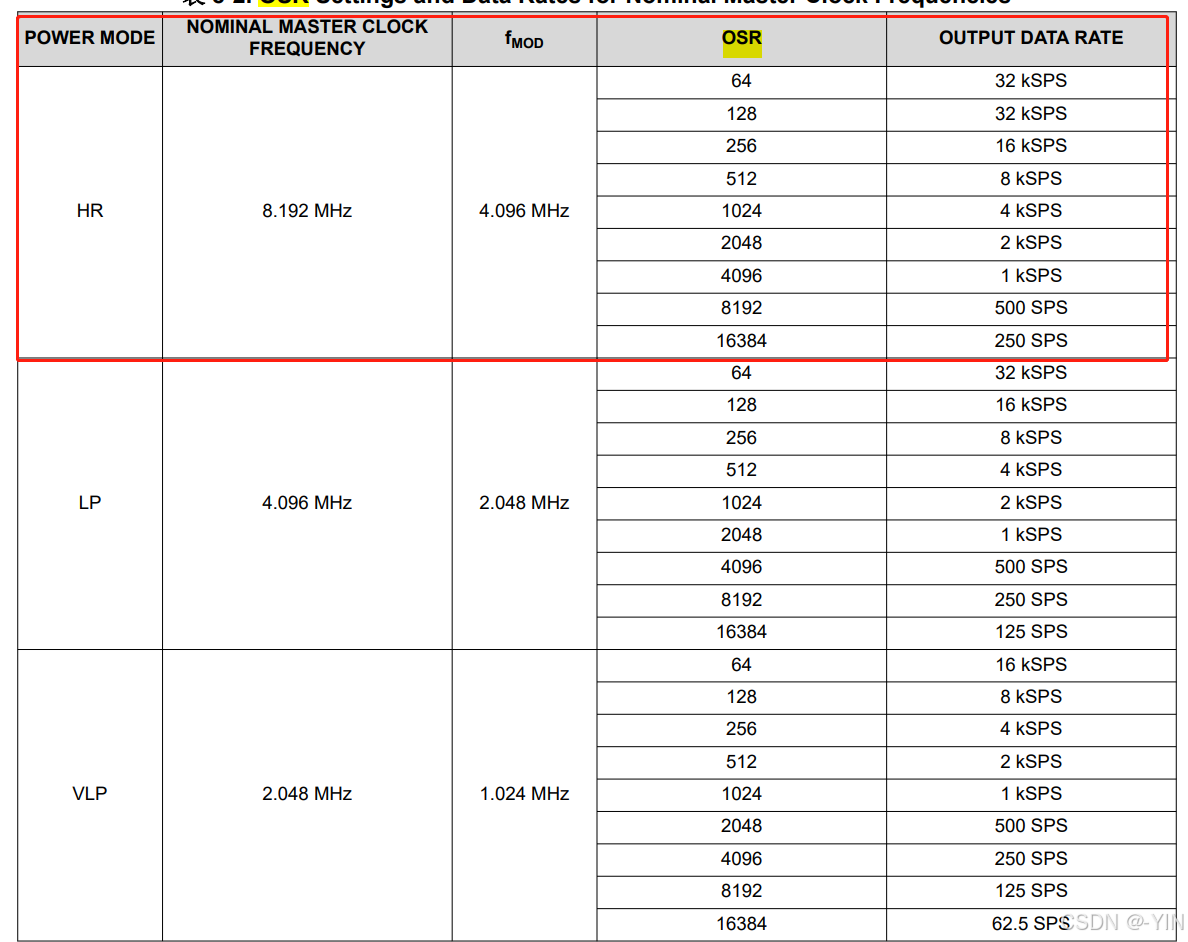Select OSR 16384 in the LP section
This screenshot has width=1188, height=942.
[741, 632]
